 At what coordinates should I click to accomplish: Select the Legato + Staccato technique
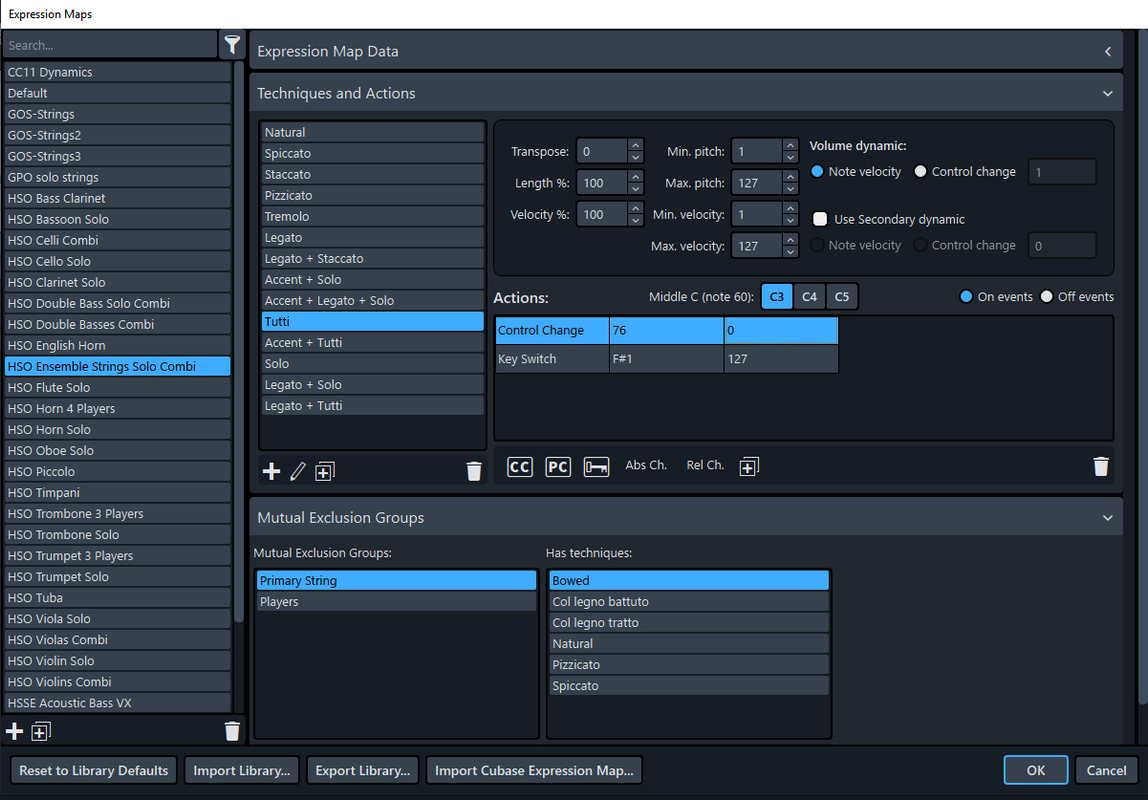click(x=373, y=258)
